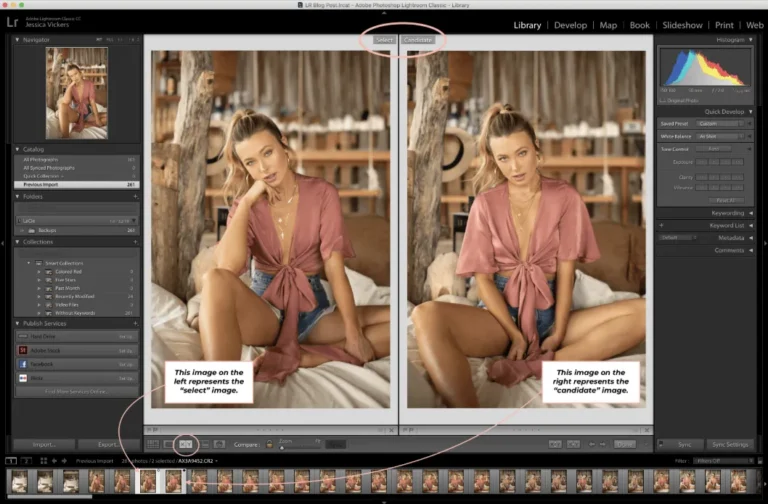768x504 pixels.
Task: Open toolbar options arrow beside Done
Action: (x=646, y=444)
